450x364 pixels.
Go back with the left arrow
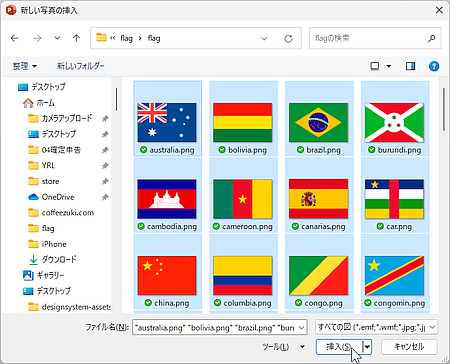tap(15, 38)
